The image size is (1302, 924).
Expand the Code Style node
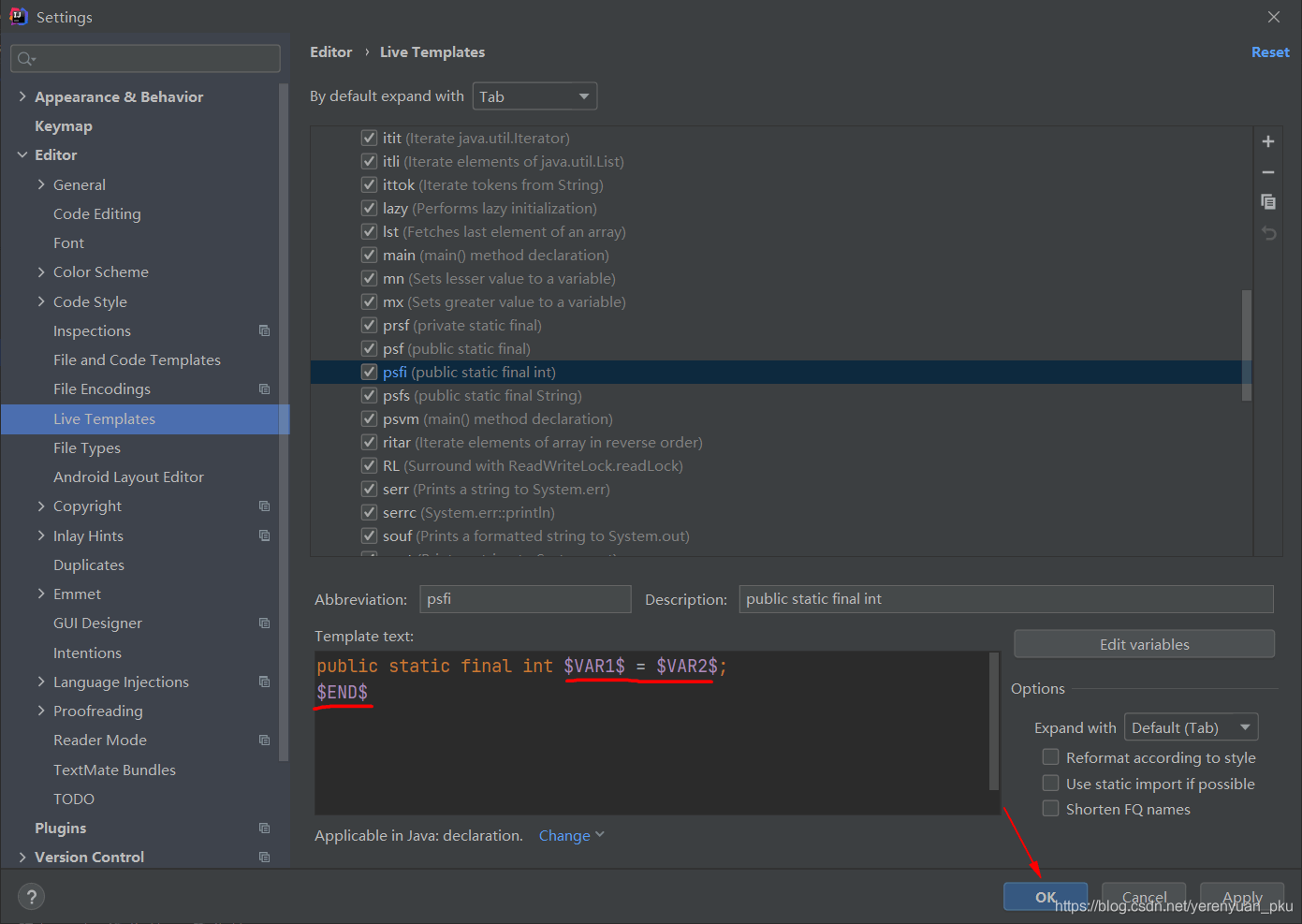coord(41,301)
